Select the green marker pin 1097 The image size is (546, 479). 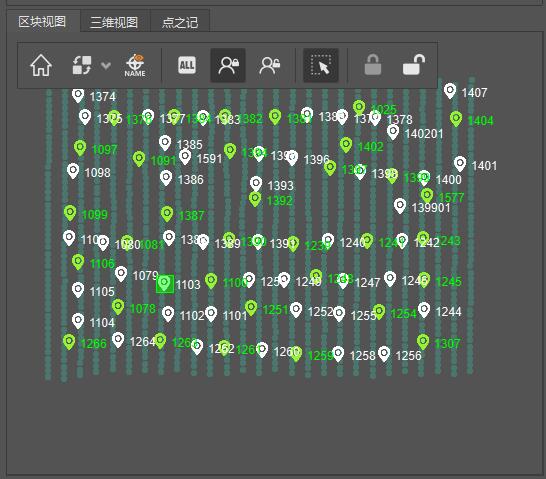80,148
